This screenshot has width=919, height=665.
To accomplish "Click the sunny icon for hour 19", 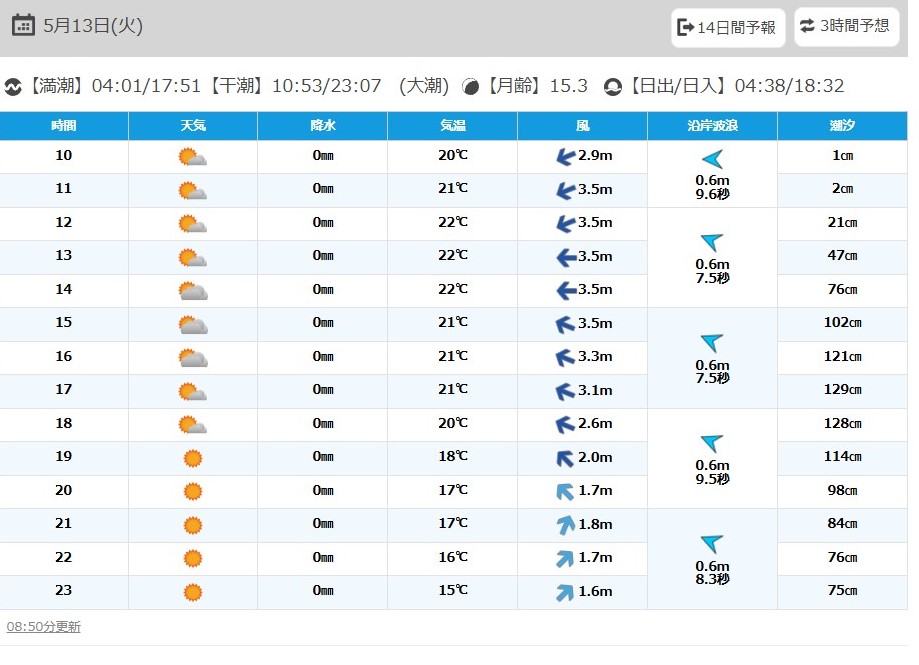I will [x=193, y=458].
